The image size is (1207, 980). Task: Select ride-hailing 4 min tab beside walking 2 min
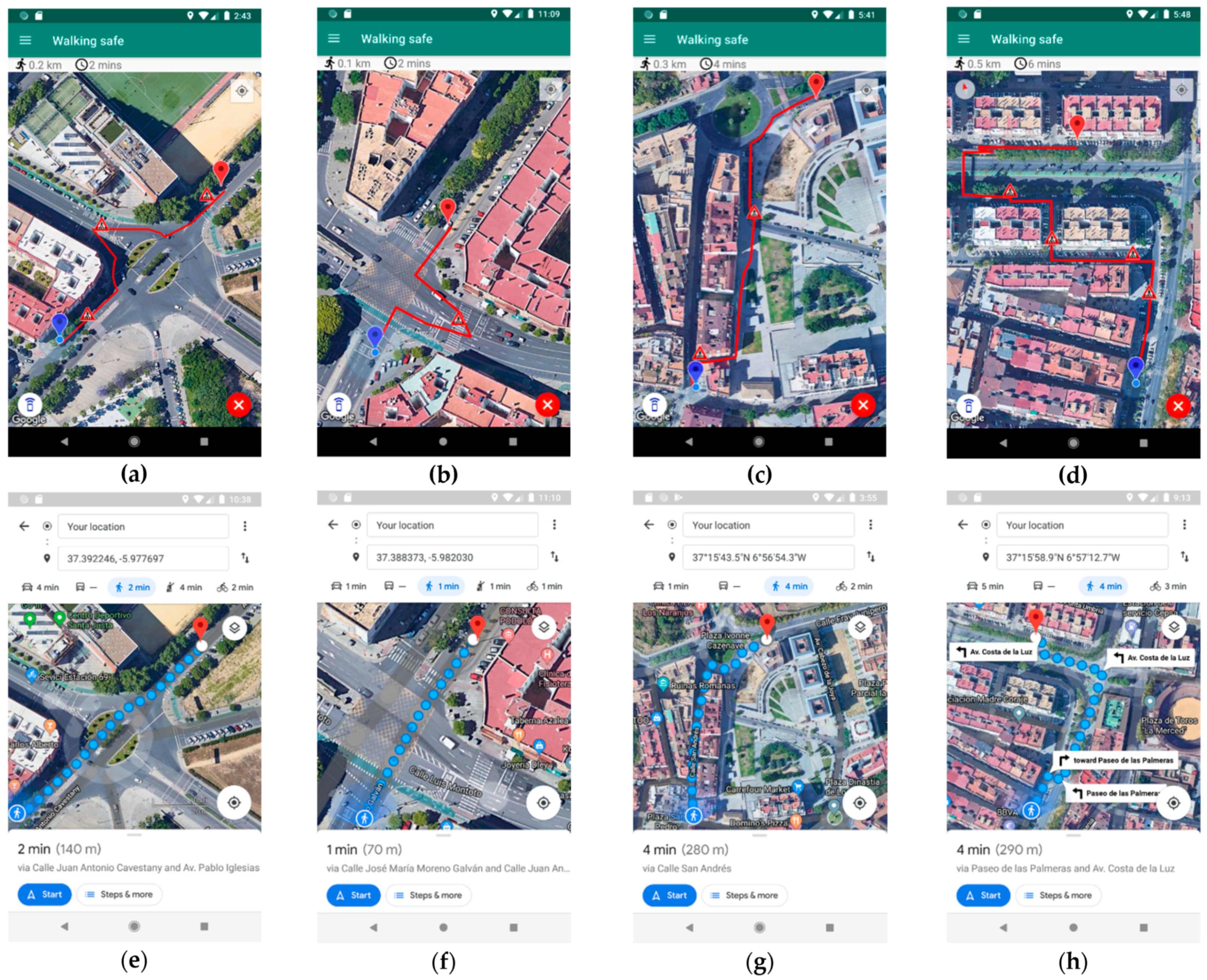(184, 587)
